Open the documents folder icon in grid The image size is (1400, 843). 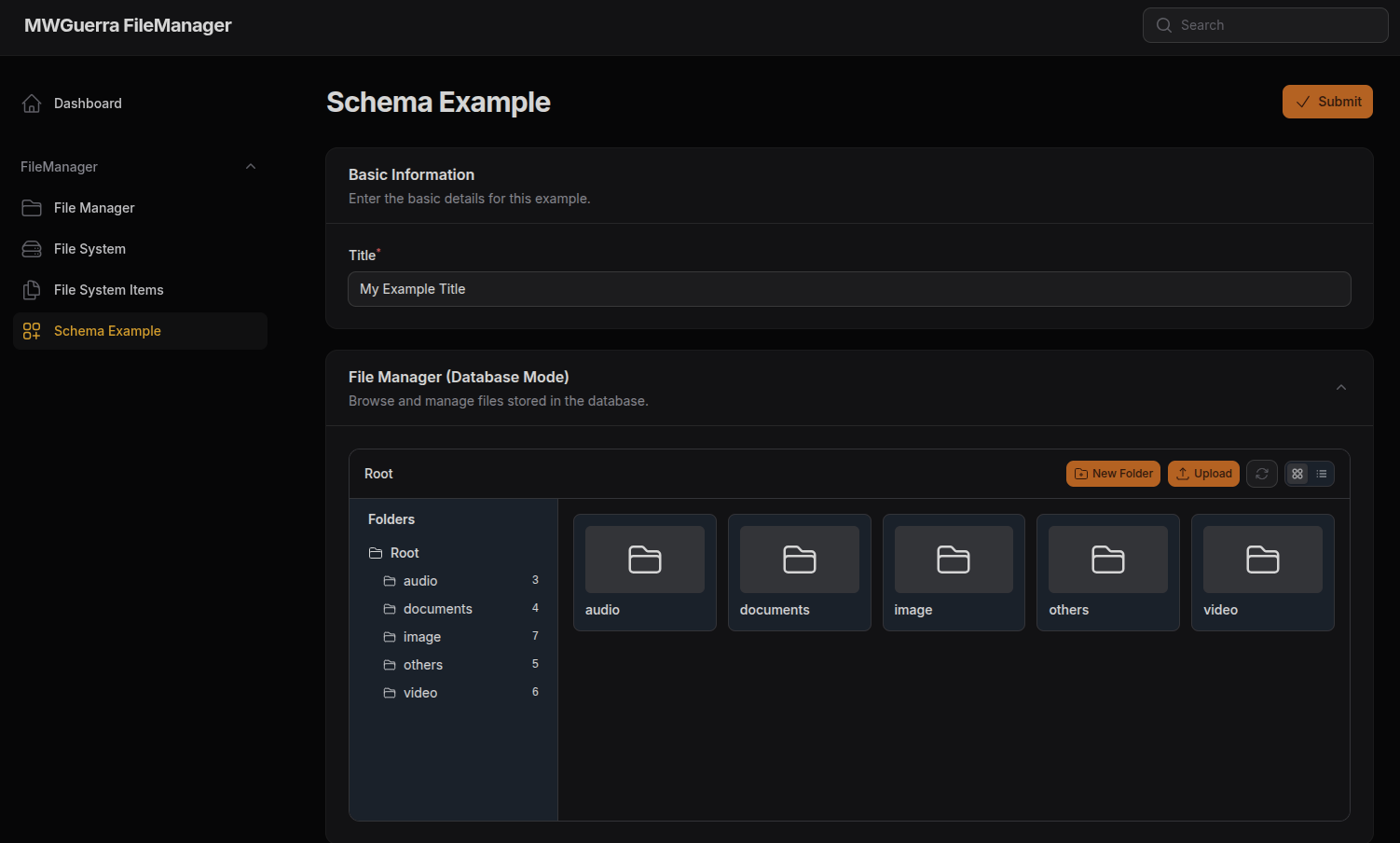tap(799, 560)
